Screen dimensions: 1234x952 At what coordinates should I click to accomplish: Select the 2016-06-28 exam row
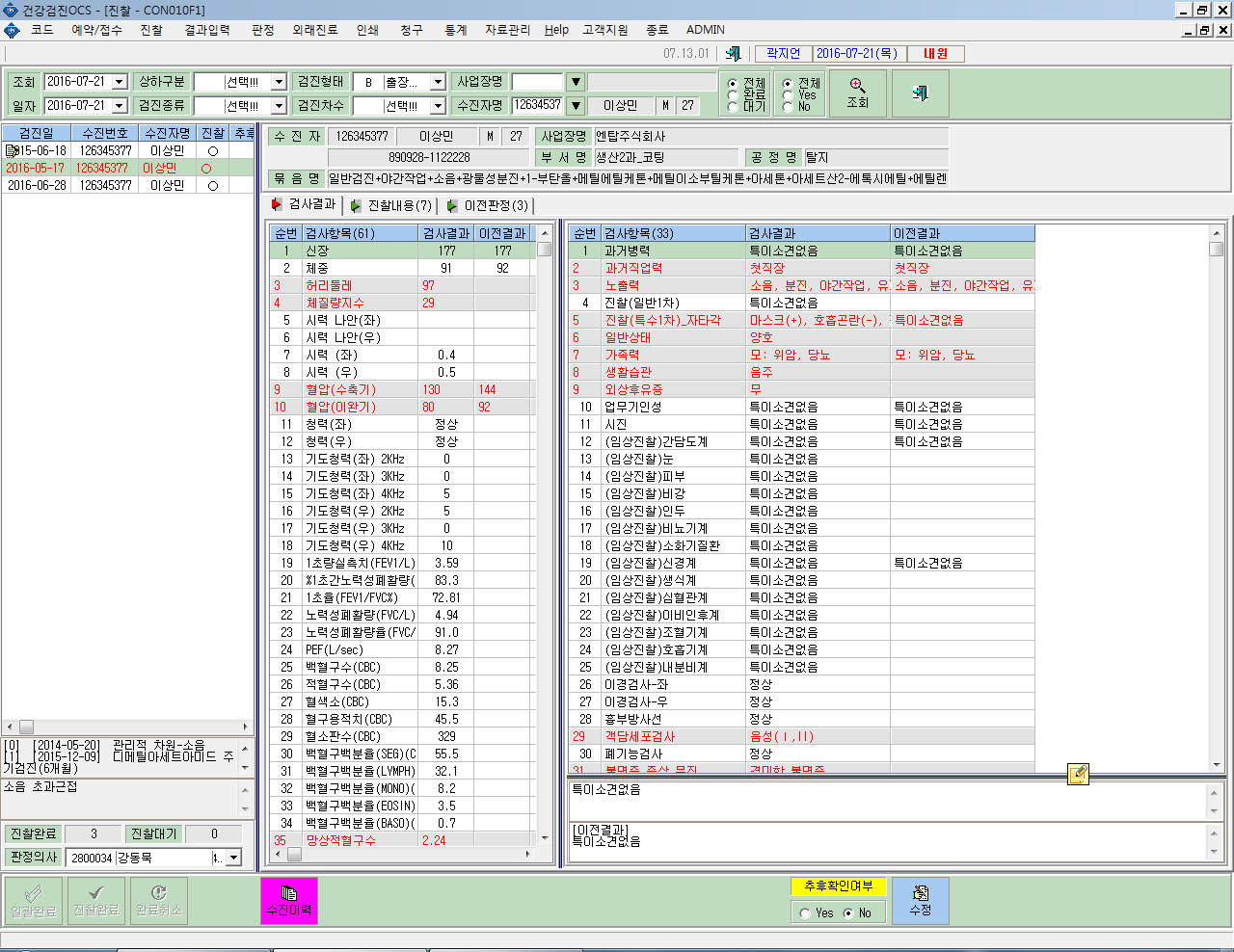[127, 185]
